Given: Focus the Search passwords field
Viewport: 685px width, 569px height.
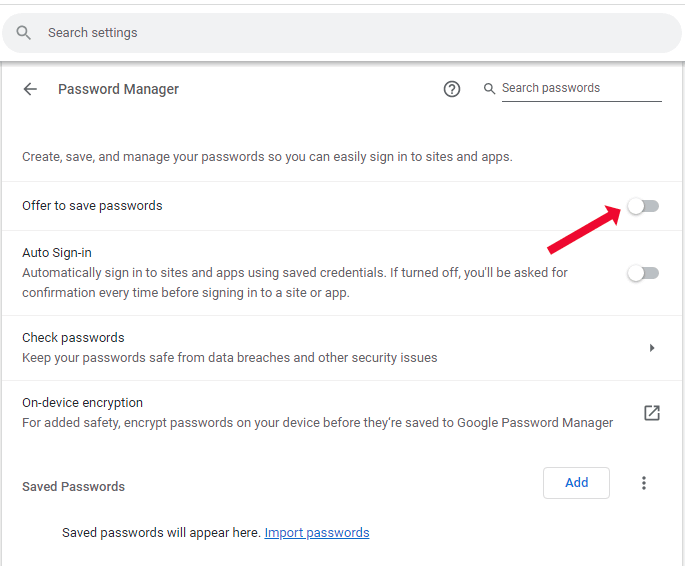Looking at the screenshot, I should pyautogui.click(x=580, y=89).
